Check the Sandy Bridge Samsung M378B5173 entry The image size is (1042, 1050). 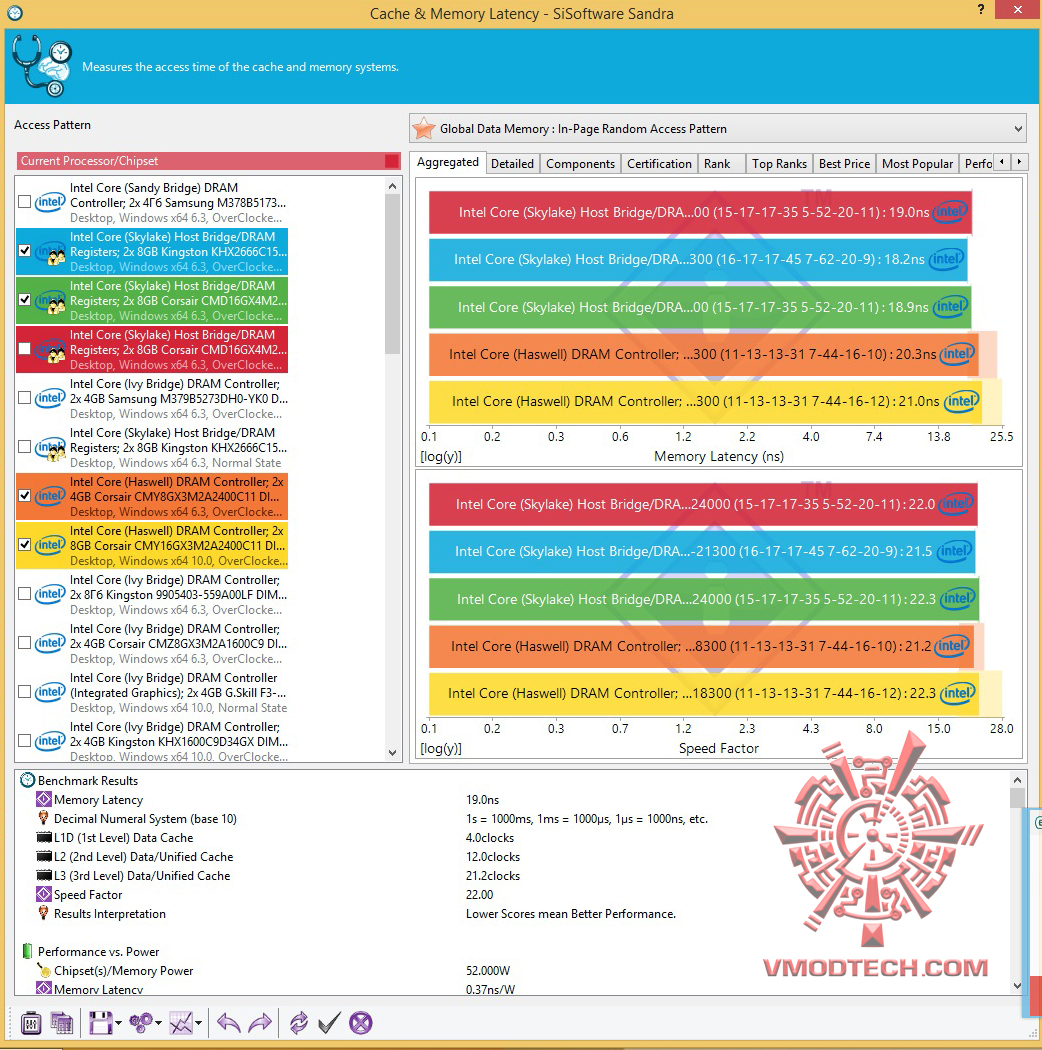pyautogui.click(x=25, y=202)
